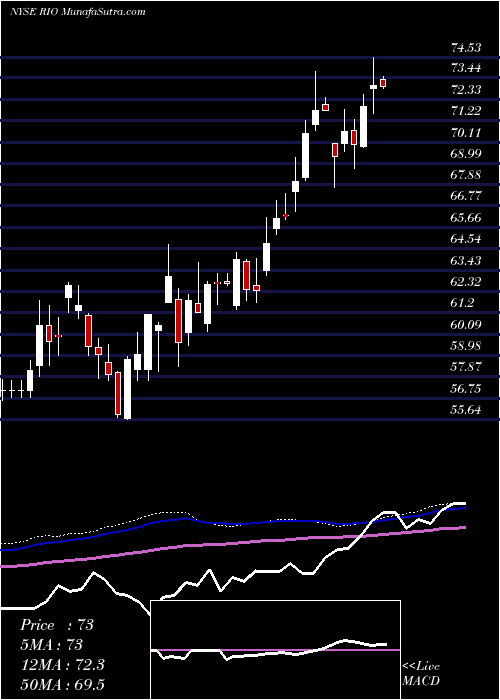The height and width of the screenshot is (700, 500).
Task: Select the 57.87 price axis label
Action: click(x=467, y=367)
